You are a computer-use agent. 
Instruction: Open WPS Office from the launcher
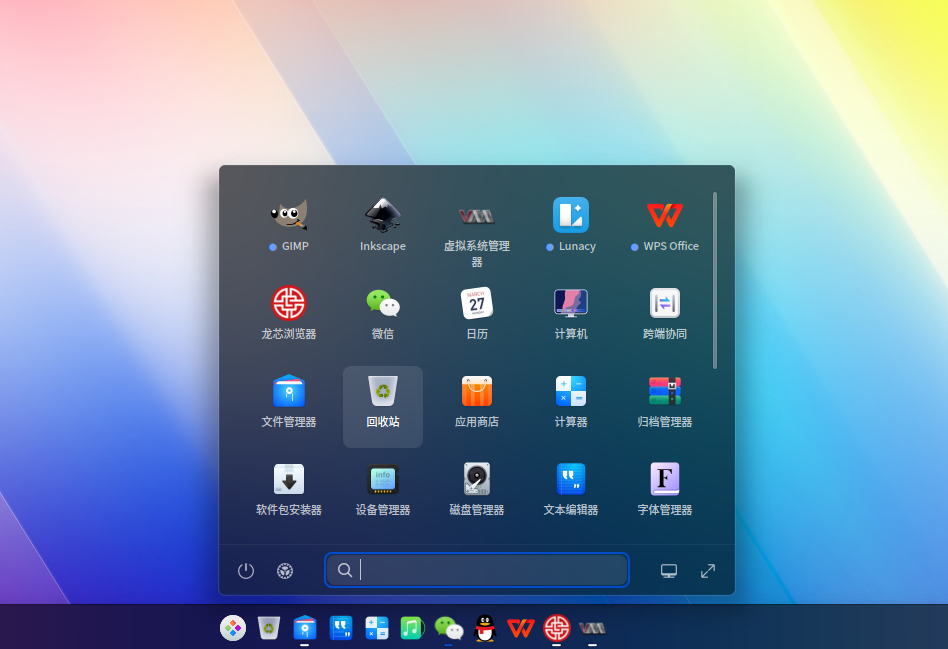(x=664, y=224)
